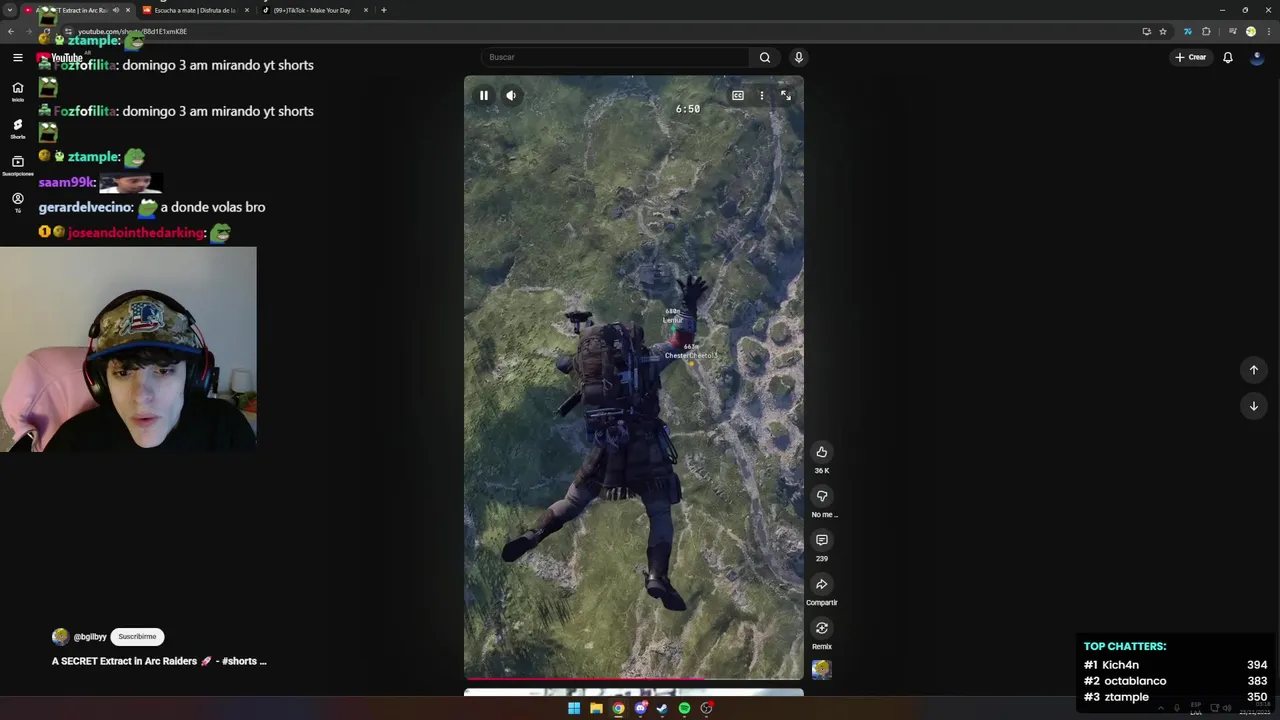Click the address bar URL
This screenshot has width=1280, height=720.
click(133, 31)
